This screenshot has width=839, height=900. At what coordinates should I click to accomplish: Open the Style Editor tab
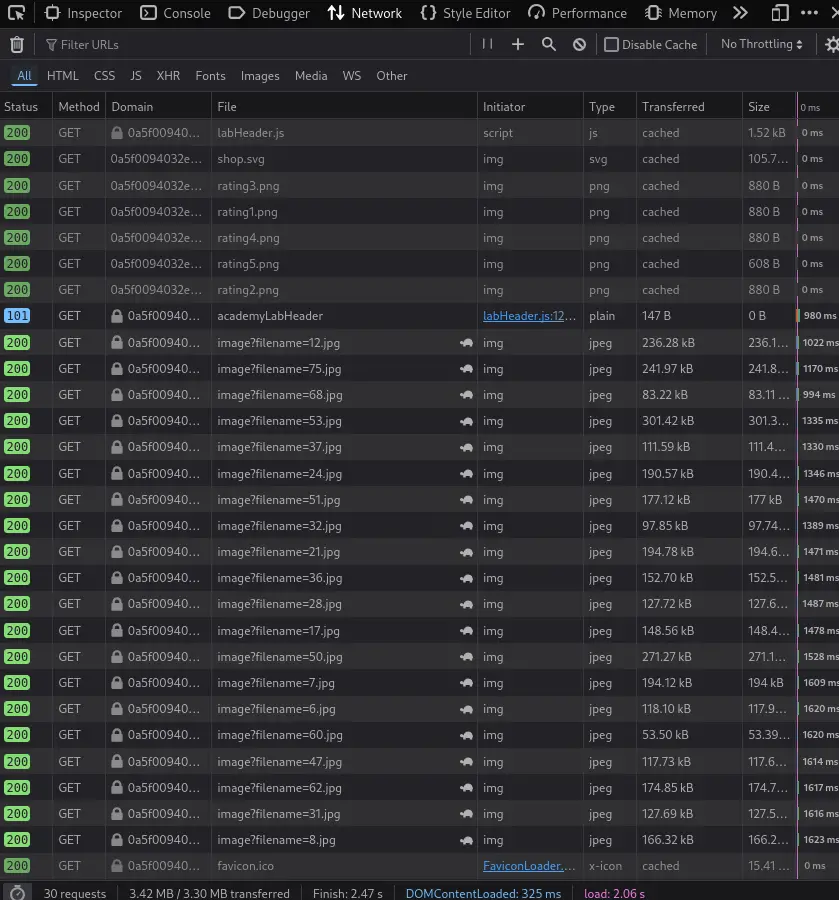pyautogui.click(x=465, y=13)
